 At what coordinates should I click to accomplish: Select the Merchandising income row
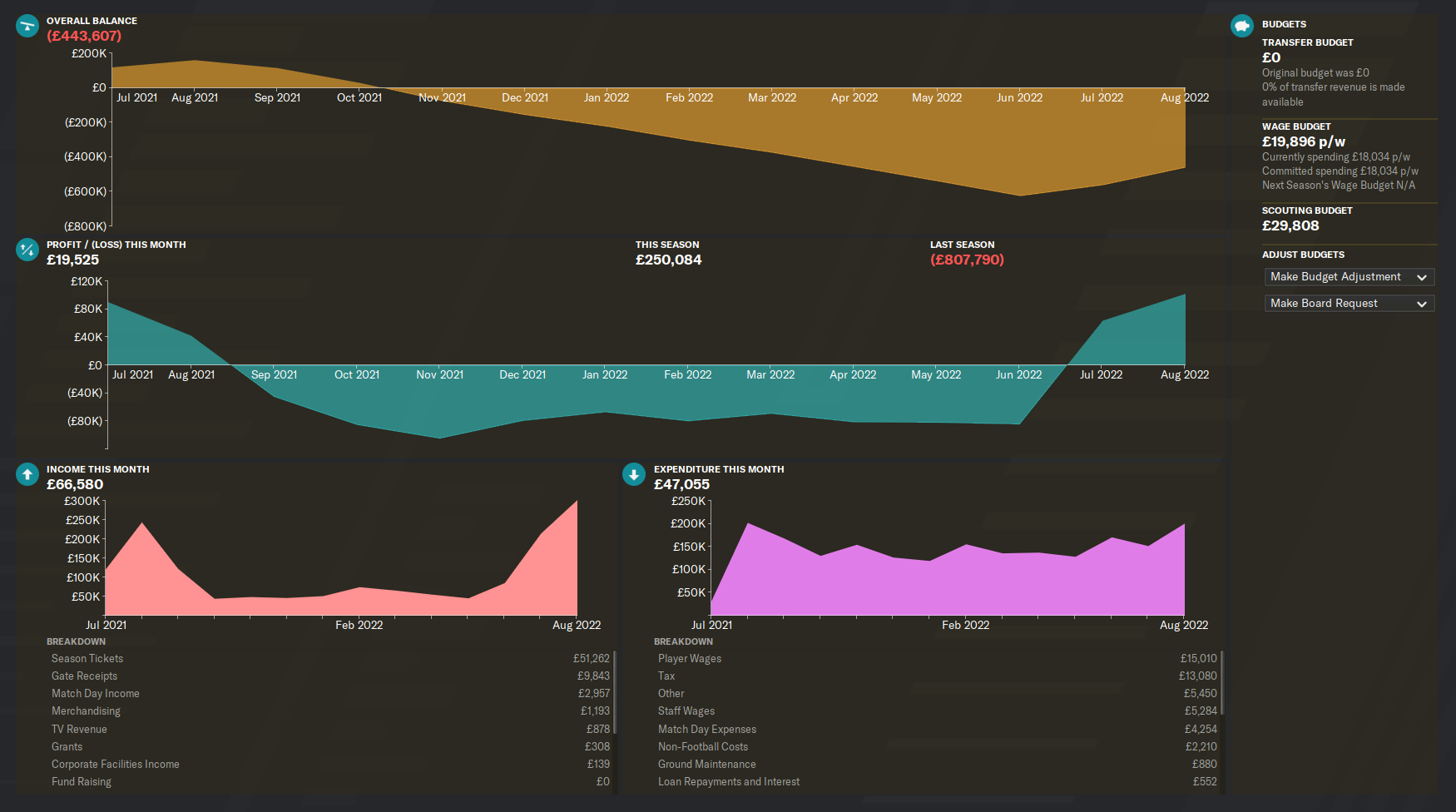coord(330,711)
